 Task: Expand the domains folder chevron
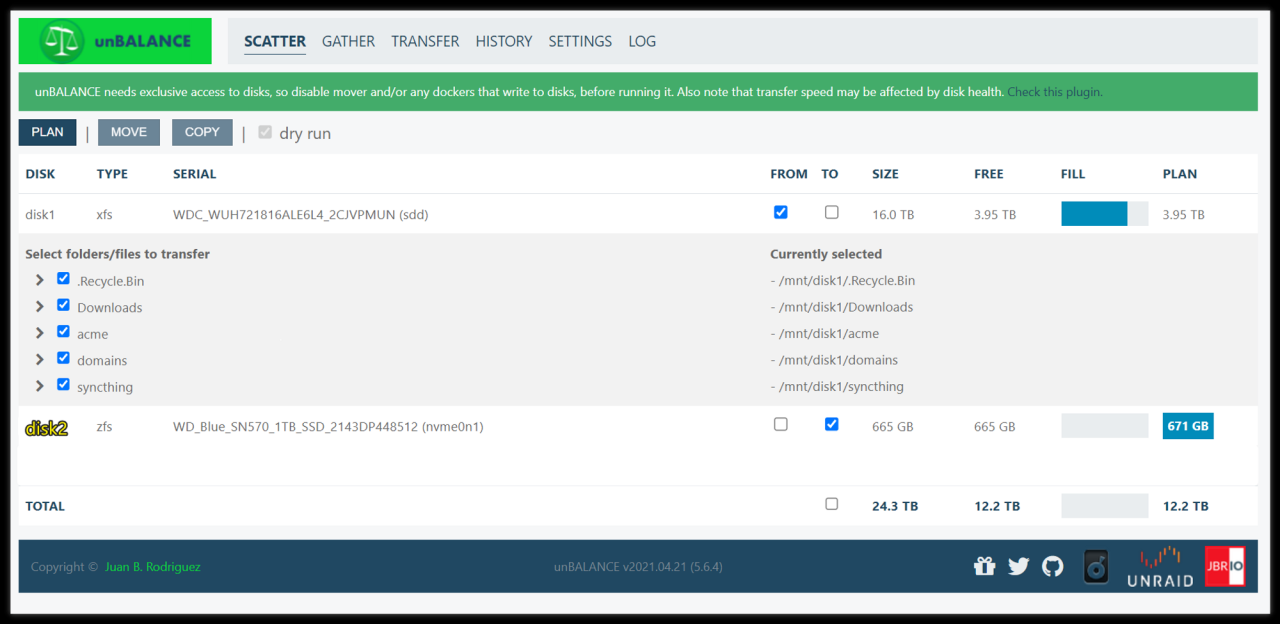click(40, 359)
